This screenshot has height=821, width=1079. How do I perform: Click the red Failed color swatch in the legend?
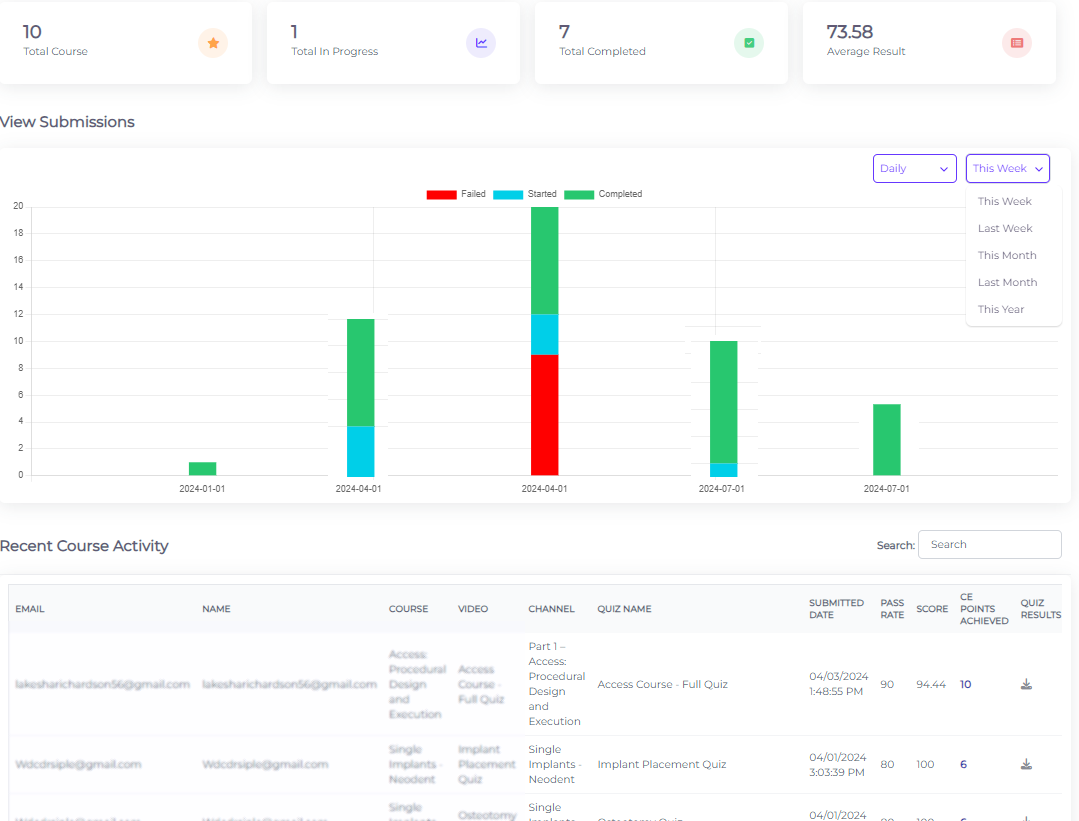(442, 193)
